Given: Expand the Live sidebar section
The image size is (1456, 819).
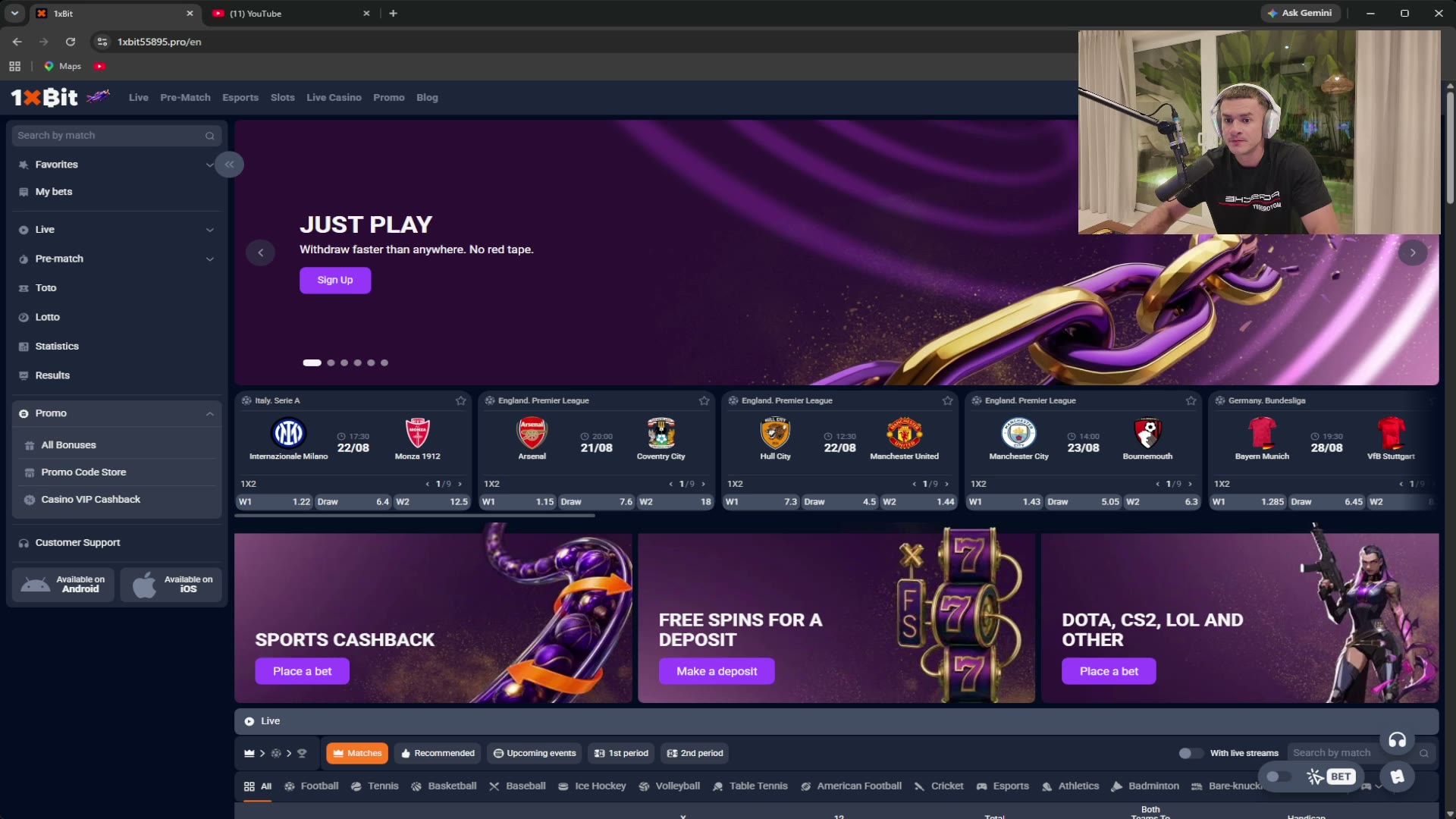Looking at the screenshot, I should 209,230.
